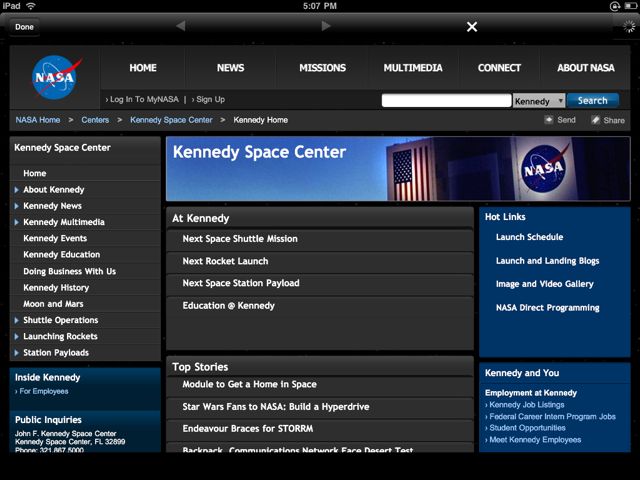The width and height of the screenshot is (640, 480).
Task: Go forward with the right arrow
Action: tap(326, 26)
